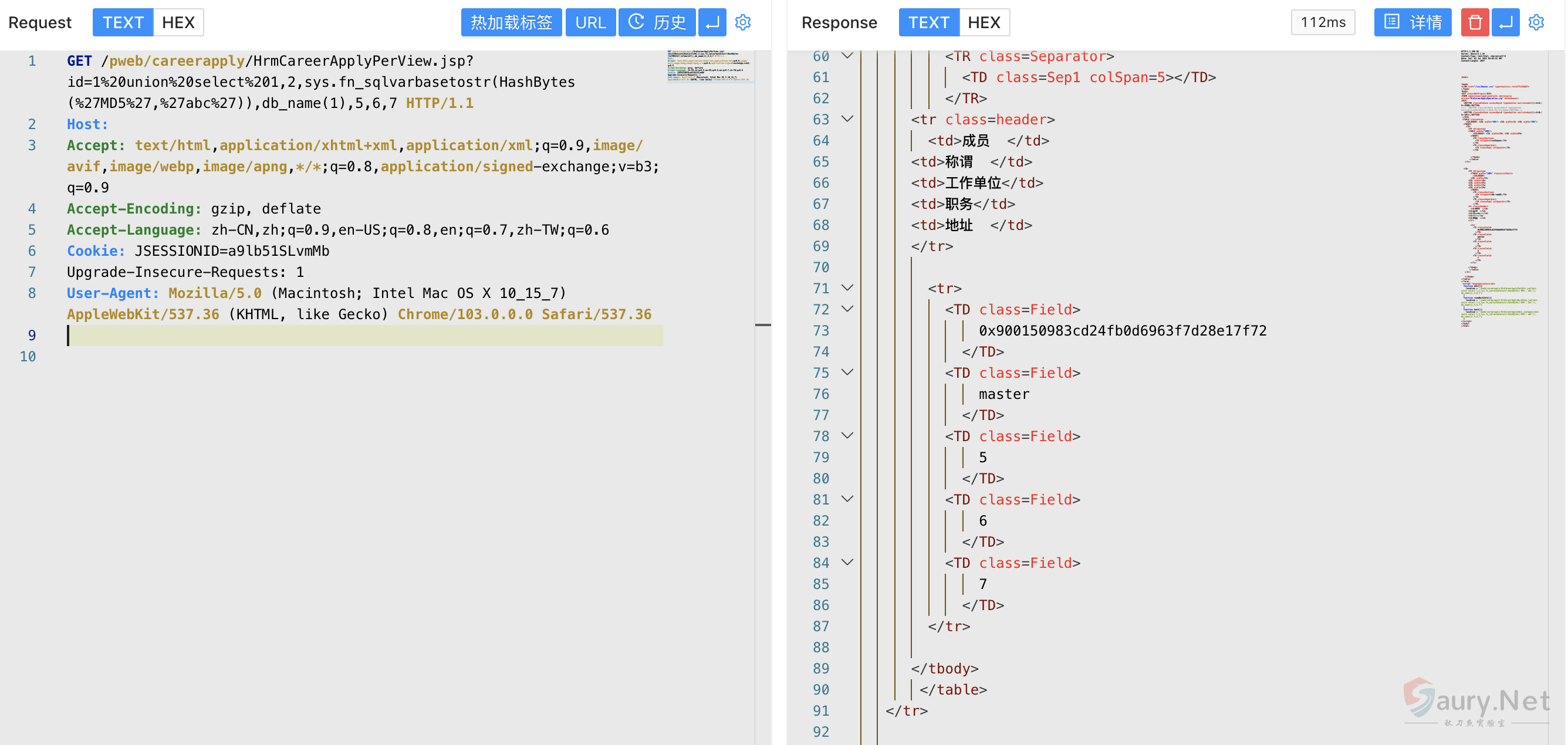Open Request panel settings gear
The width and height of the screenshot is (1568, 745).
coord(742,22)
